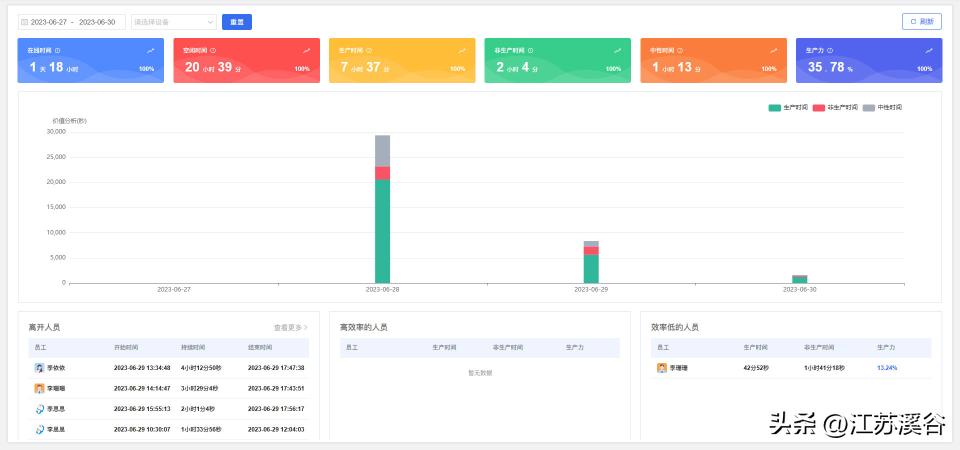Open the 请选择设备 device dropdown

click(x=173, y=21)
